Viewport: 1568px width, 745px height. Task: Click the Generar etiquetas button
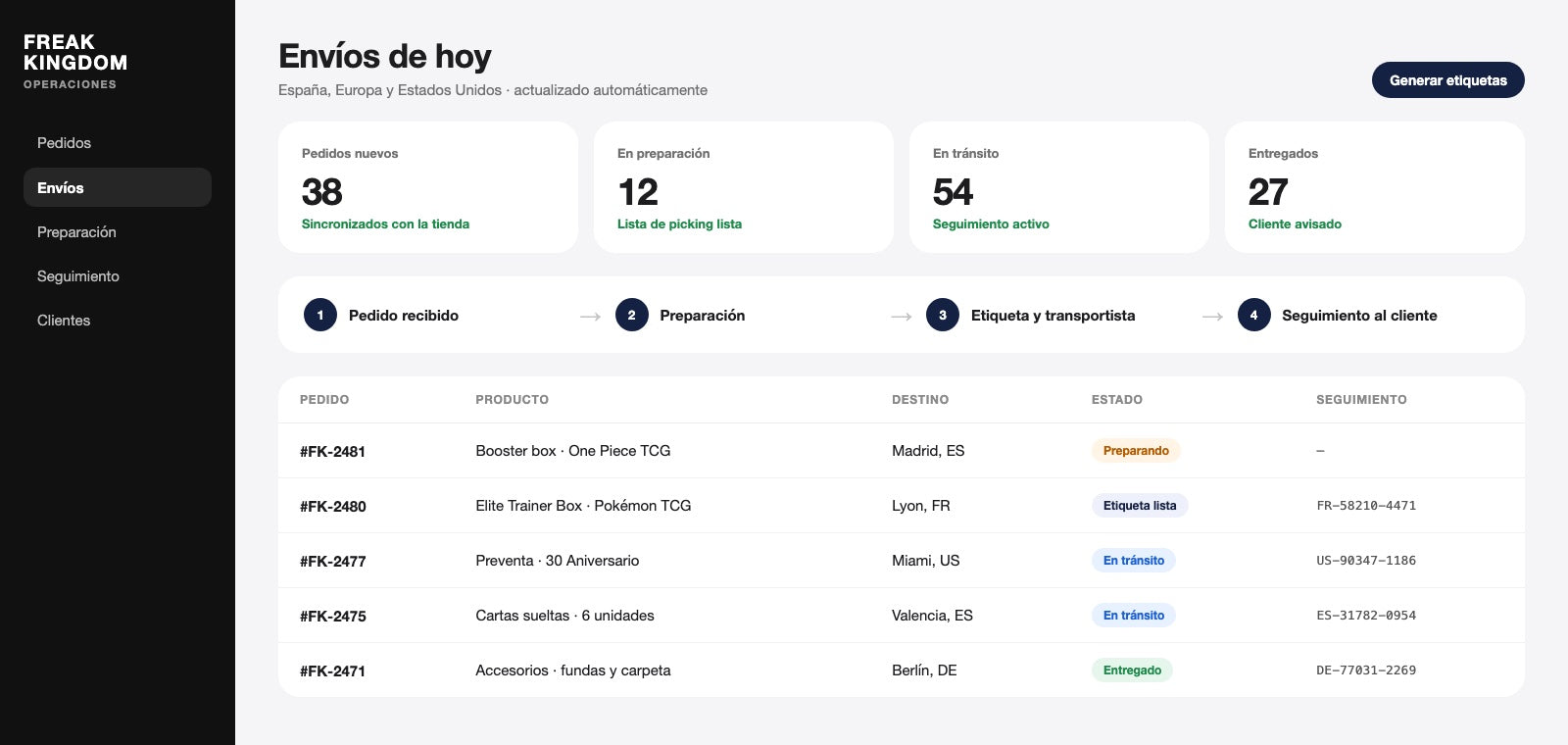(x=1447, y=80)
